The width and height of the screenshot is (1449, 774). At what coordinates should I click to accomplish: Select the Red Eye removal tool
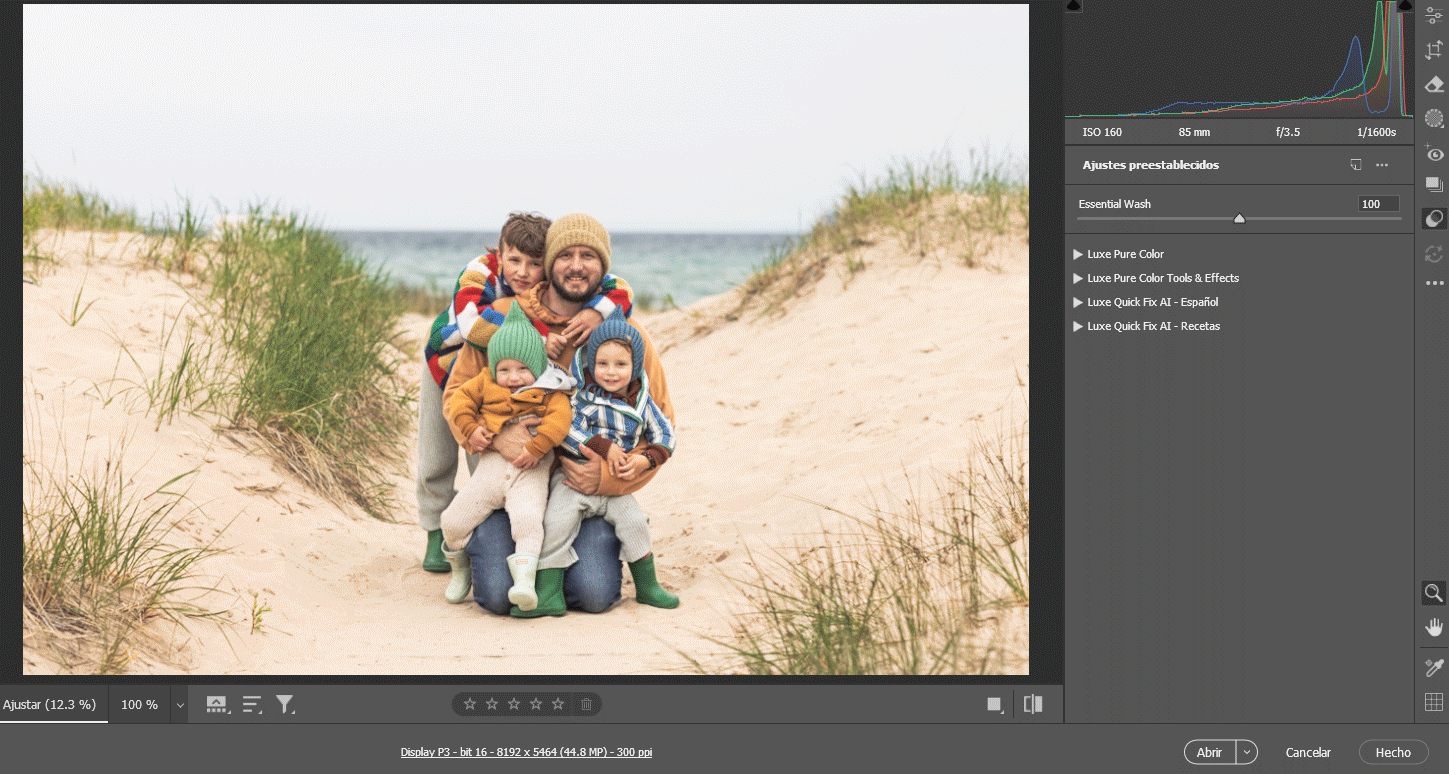click(1434, 153)
